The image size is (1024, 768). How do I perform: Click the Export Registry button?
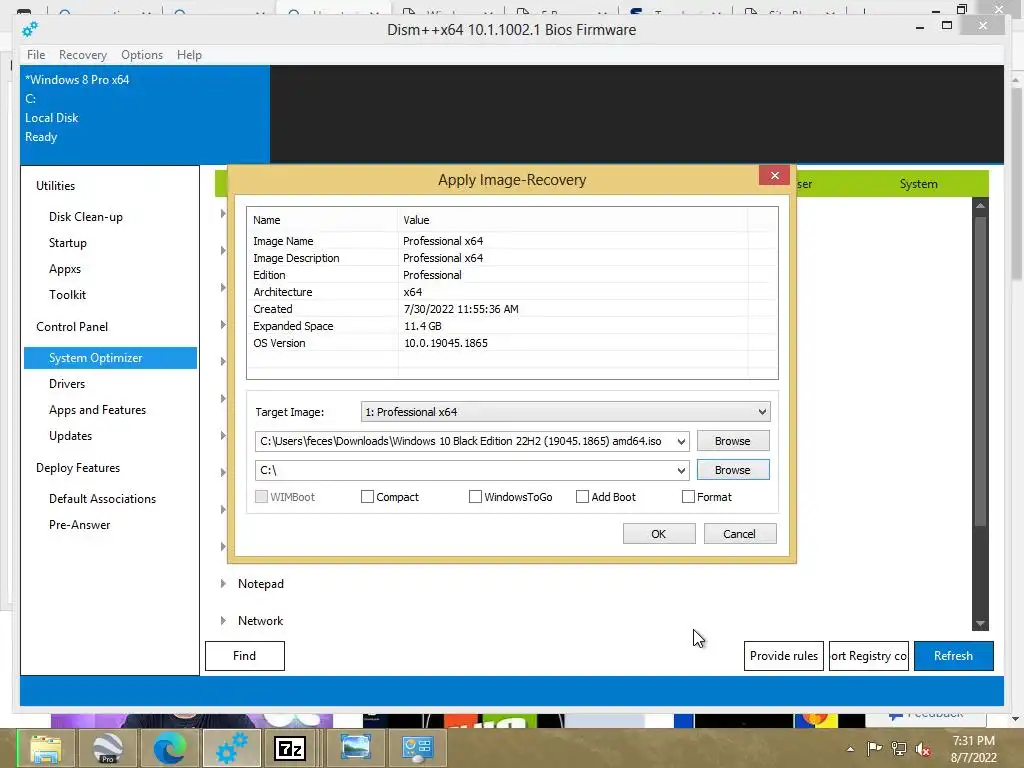(869, 656)
